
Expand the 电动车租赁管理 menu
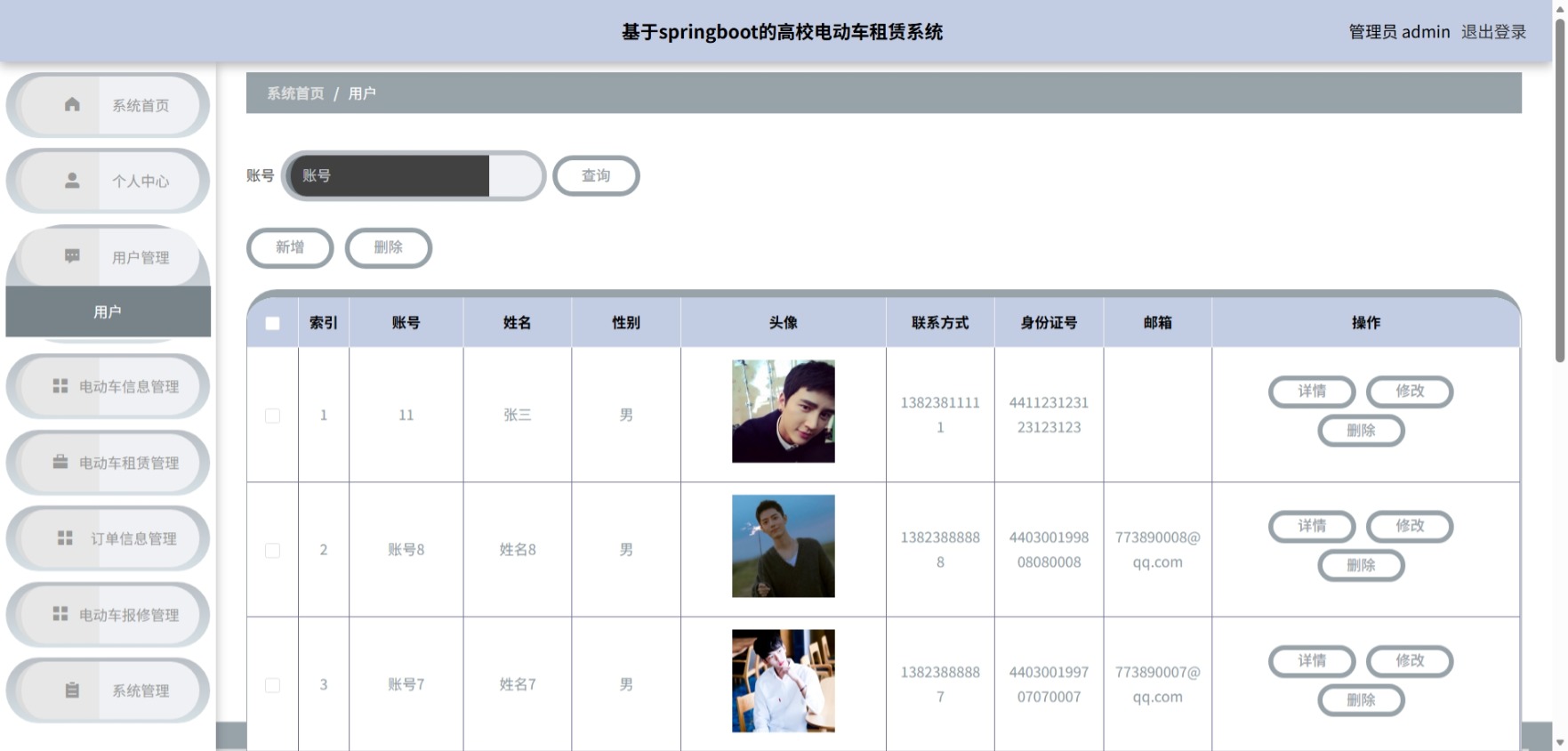108,462
